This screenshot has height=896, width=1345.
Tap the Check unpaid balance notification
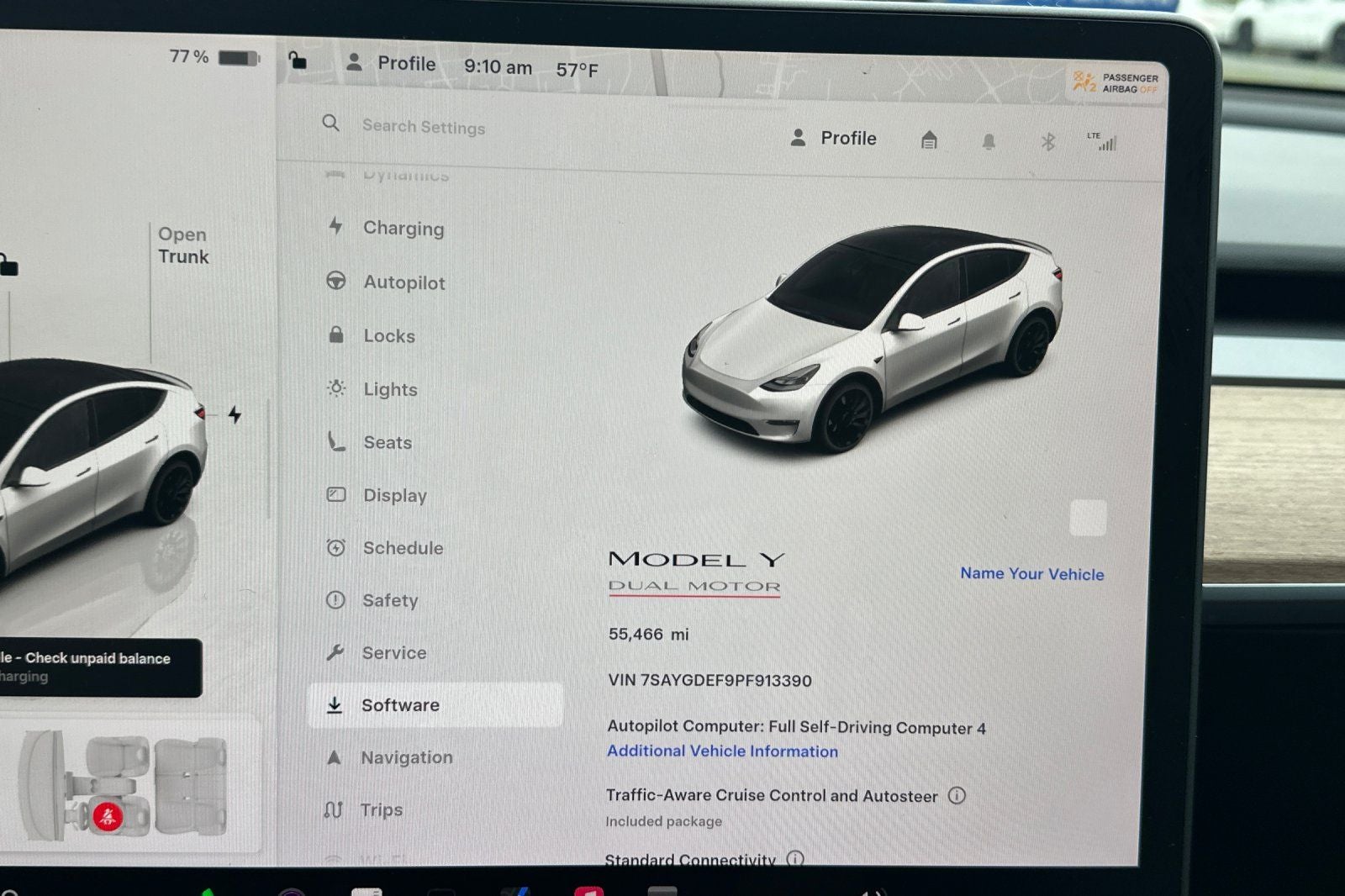pos(99,667)
